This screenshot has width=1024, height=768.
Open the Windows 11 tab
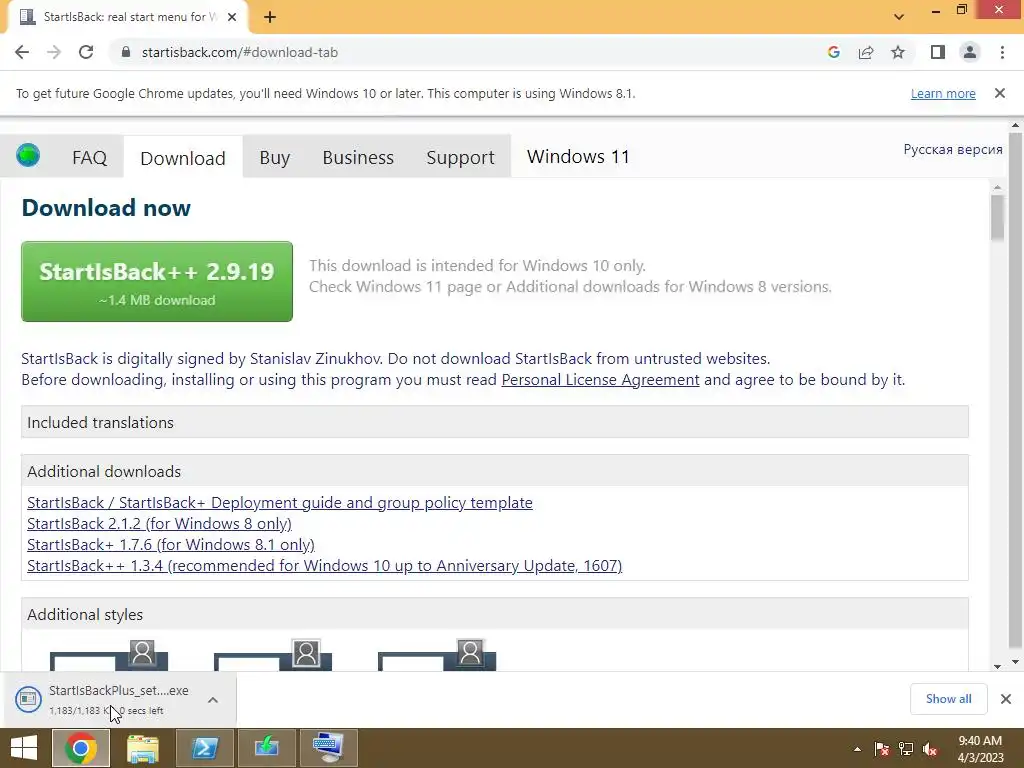(578, 157)
